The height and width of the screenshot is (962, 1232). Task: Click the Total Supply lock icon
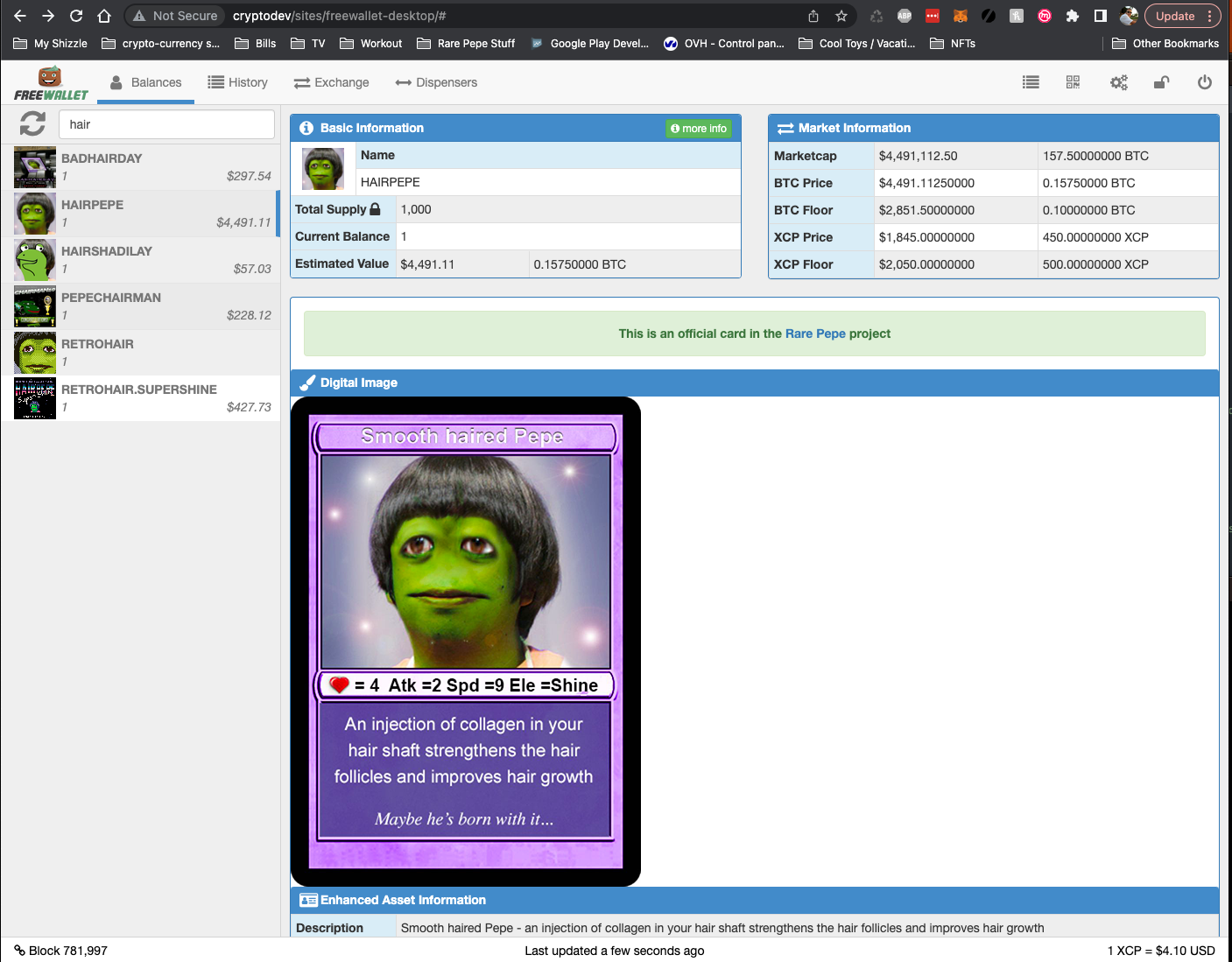point(375,209)
